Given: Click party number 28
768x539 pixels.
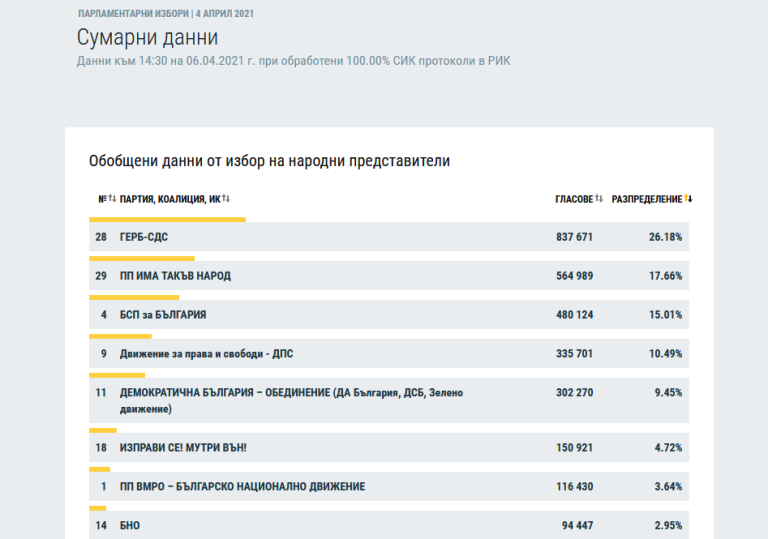Looking at the screenshot, I should [101, 237].
